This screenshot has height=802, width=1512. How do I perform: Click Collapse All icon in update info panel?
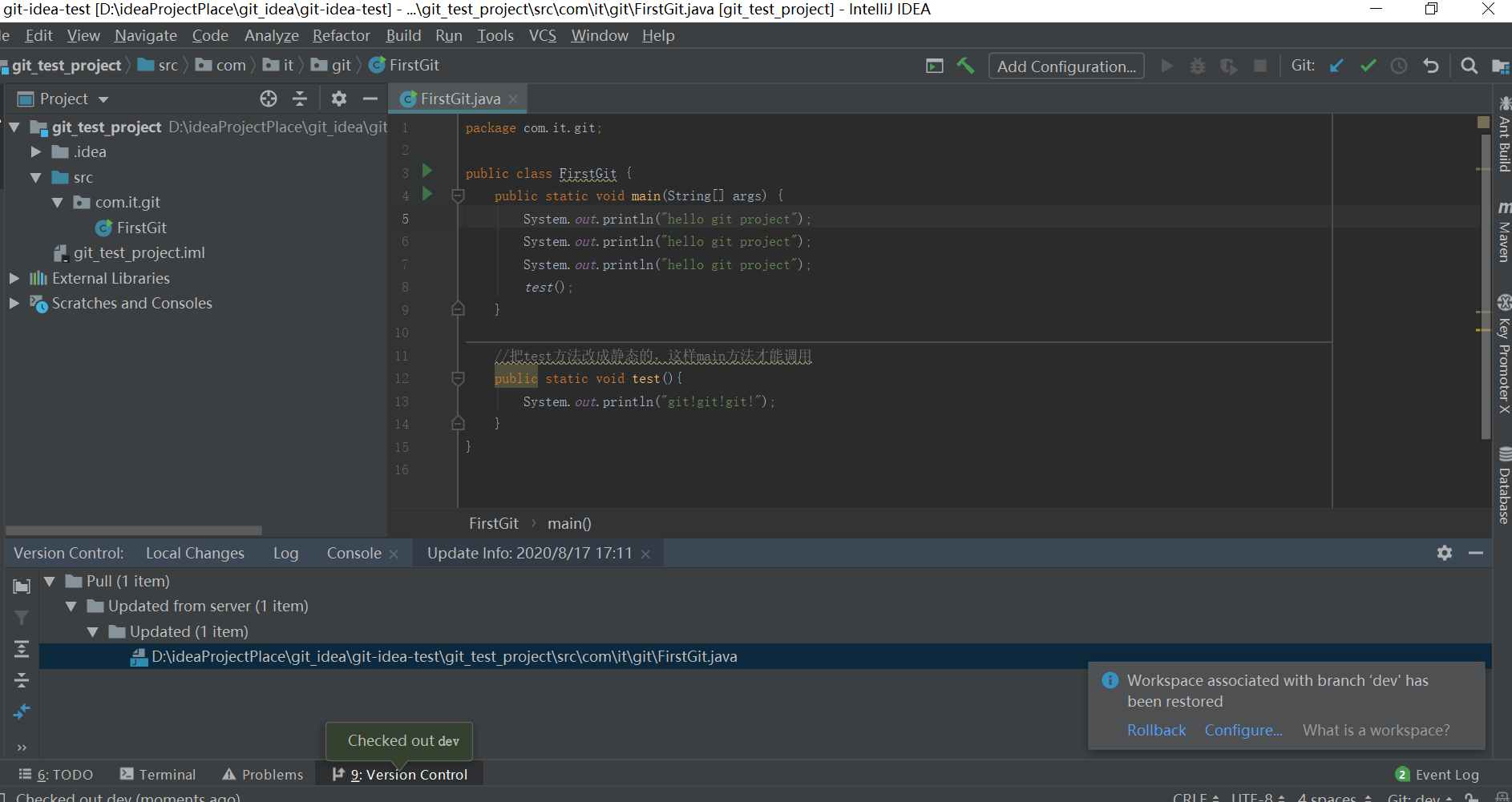coord(22,680)
